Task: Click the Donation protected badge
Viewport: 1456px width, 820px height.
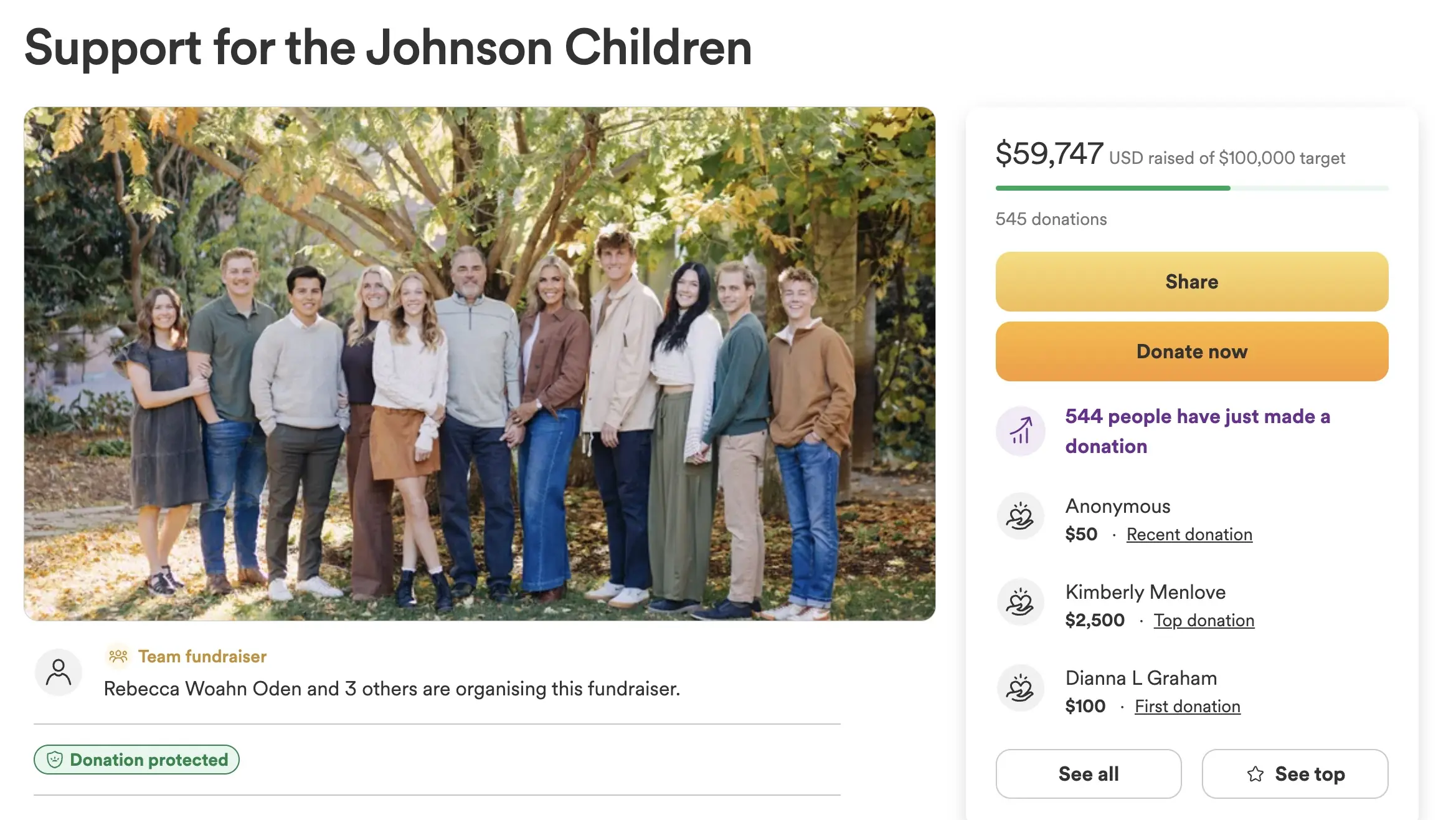Action: click(136, 760)
